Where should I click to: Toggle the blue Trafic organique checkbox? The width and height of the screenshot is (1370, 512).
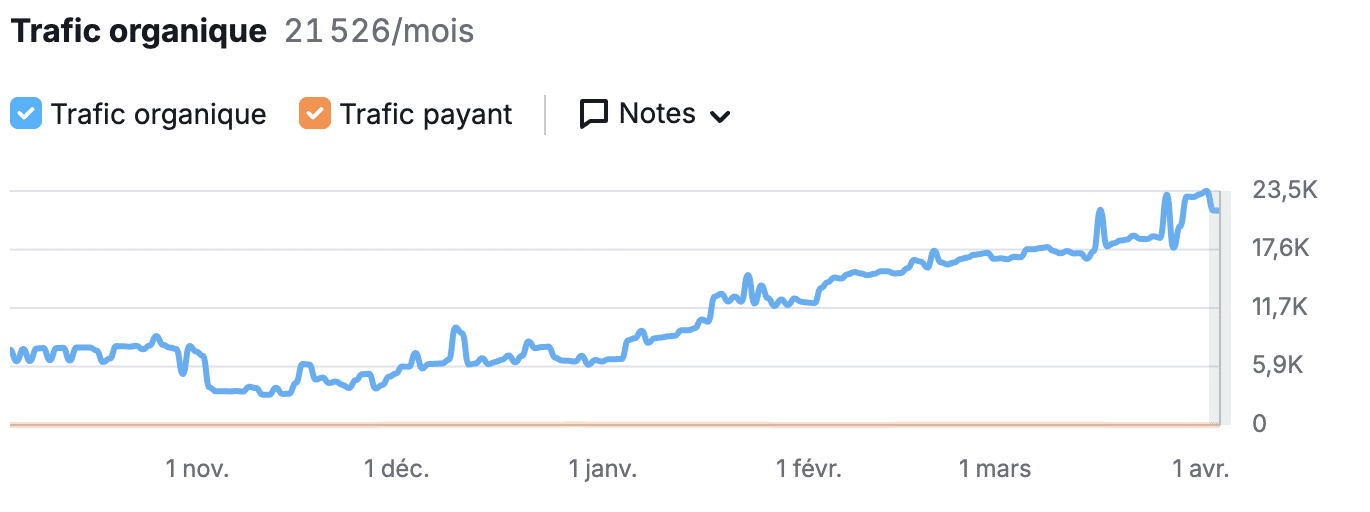26,114
